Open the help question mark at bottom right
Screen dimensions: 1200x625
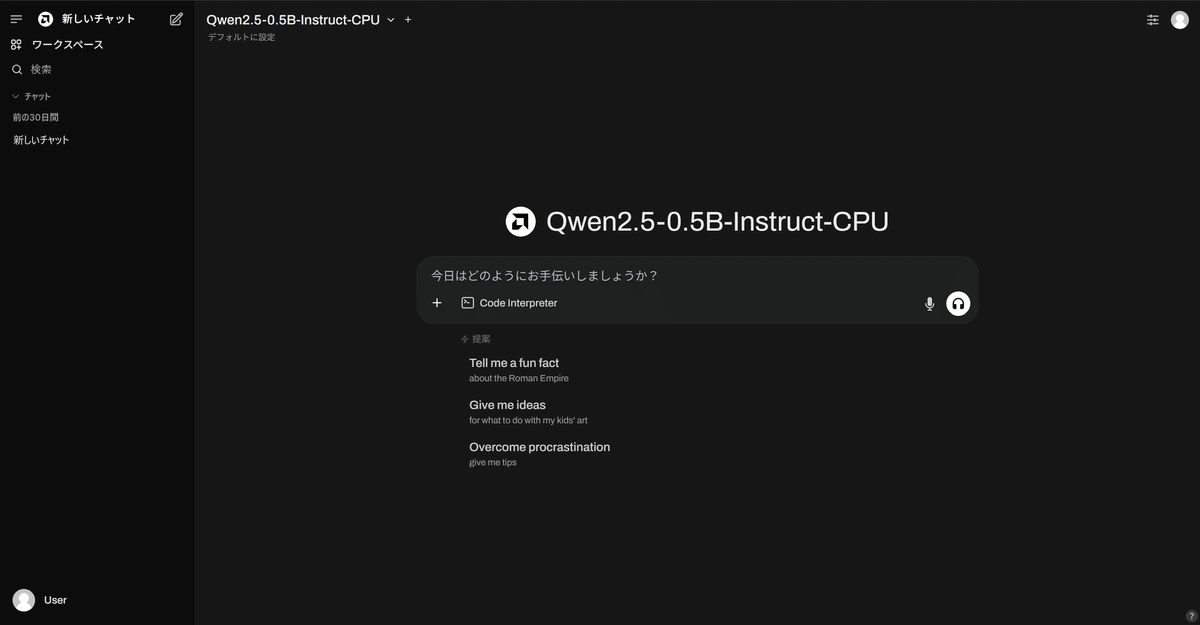coord(1190,617)
